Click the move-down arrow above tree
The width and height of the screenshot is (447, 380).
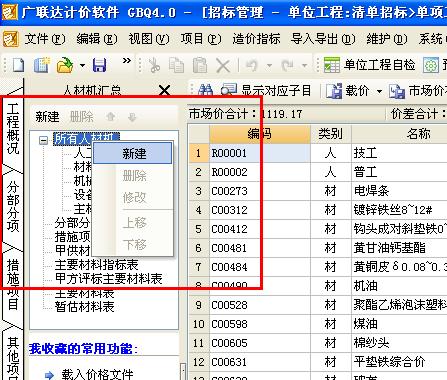(132, 117)
